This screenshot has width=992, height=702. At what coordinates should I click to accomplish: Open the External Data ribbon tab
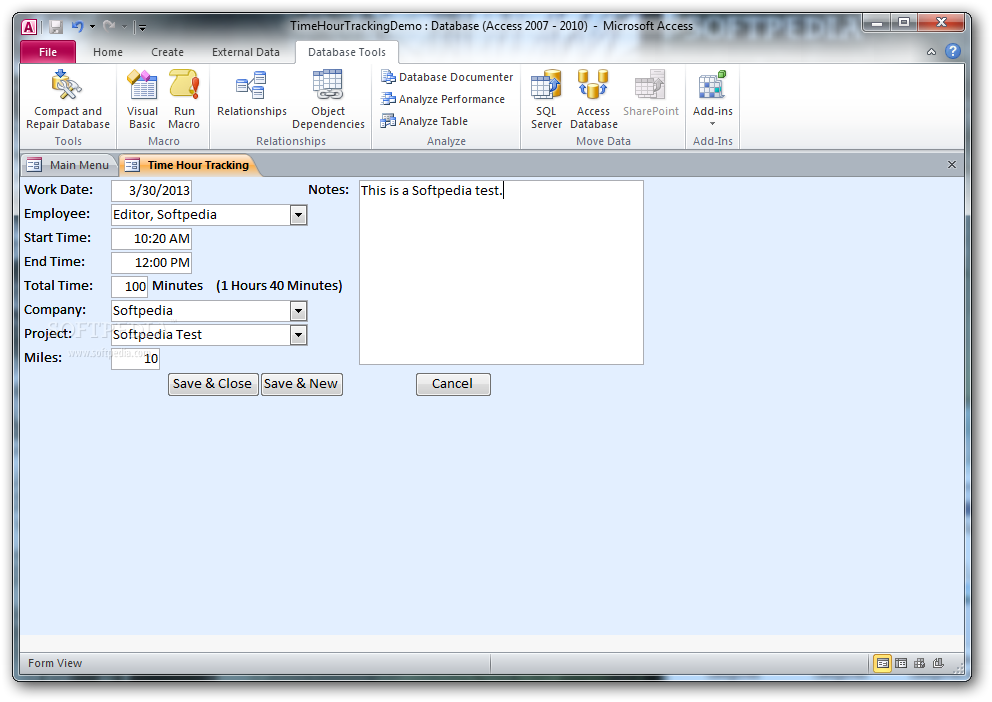point(245,52)
